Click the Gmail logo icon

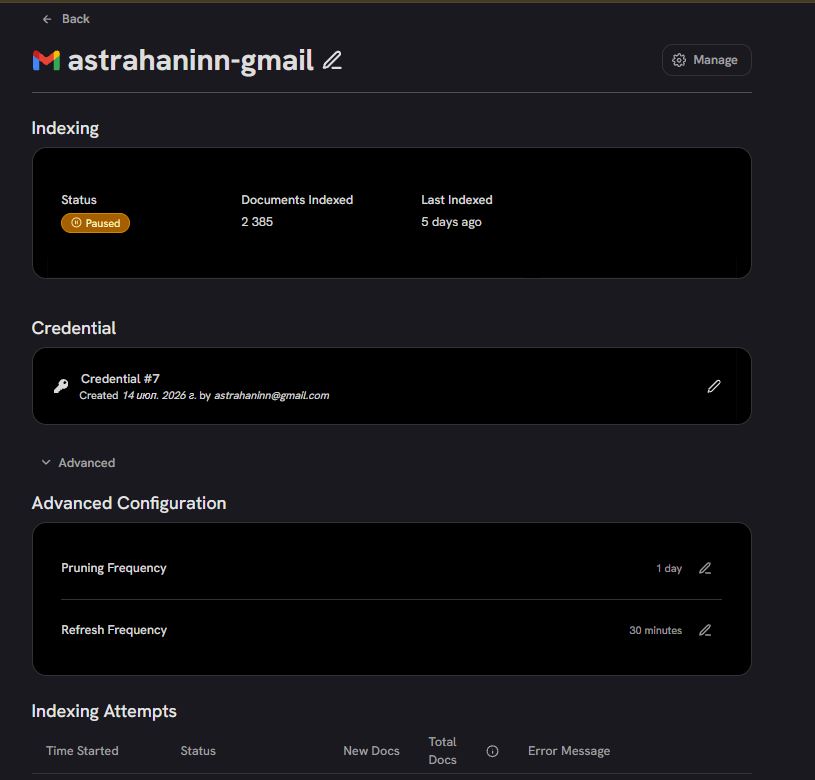point(46,60)
